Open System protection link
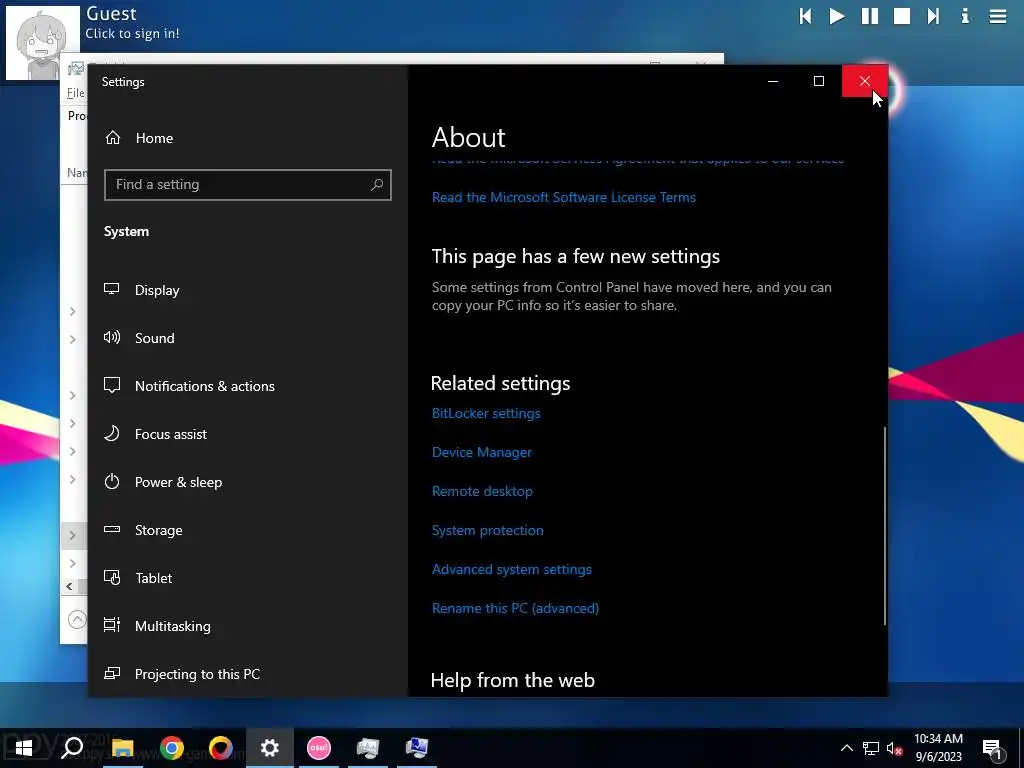The height and width of the screenshot is (768, 1024). (487, 530)
